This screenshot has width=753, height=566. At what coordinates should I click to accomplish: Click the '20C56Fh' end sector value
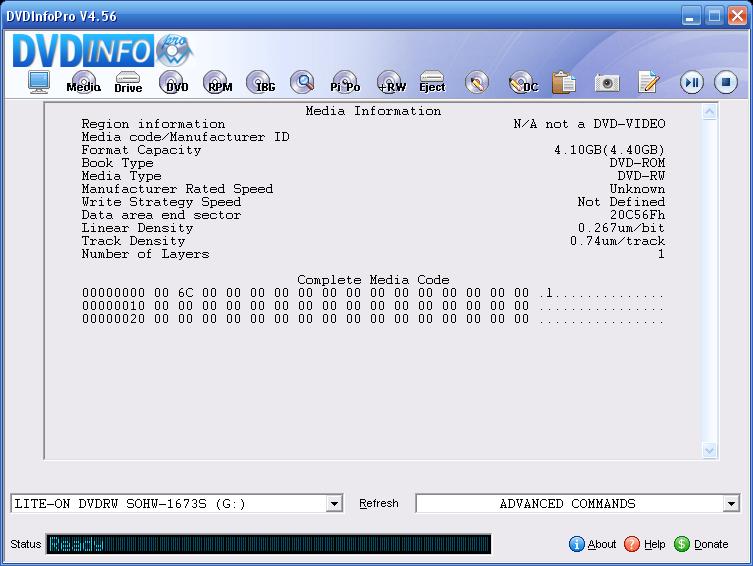637,215
